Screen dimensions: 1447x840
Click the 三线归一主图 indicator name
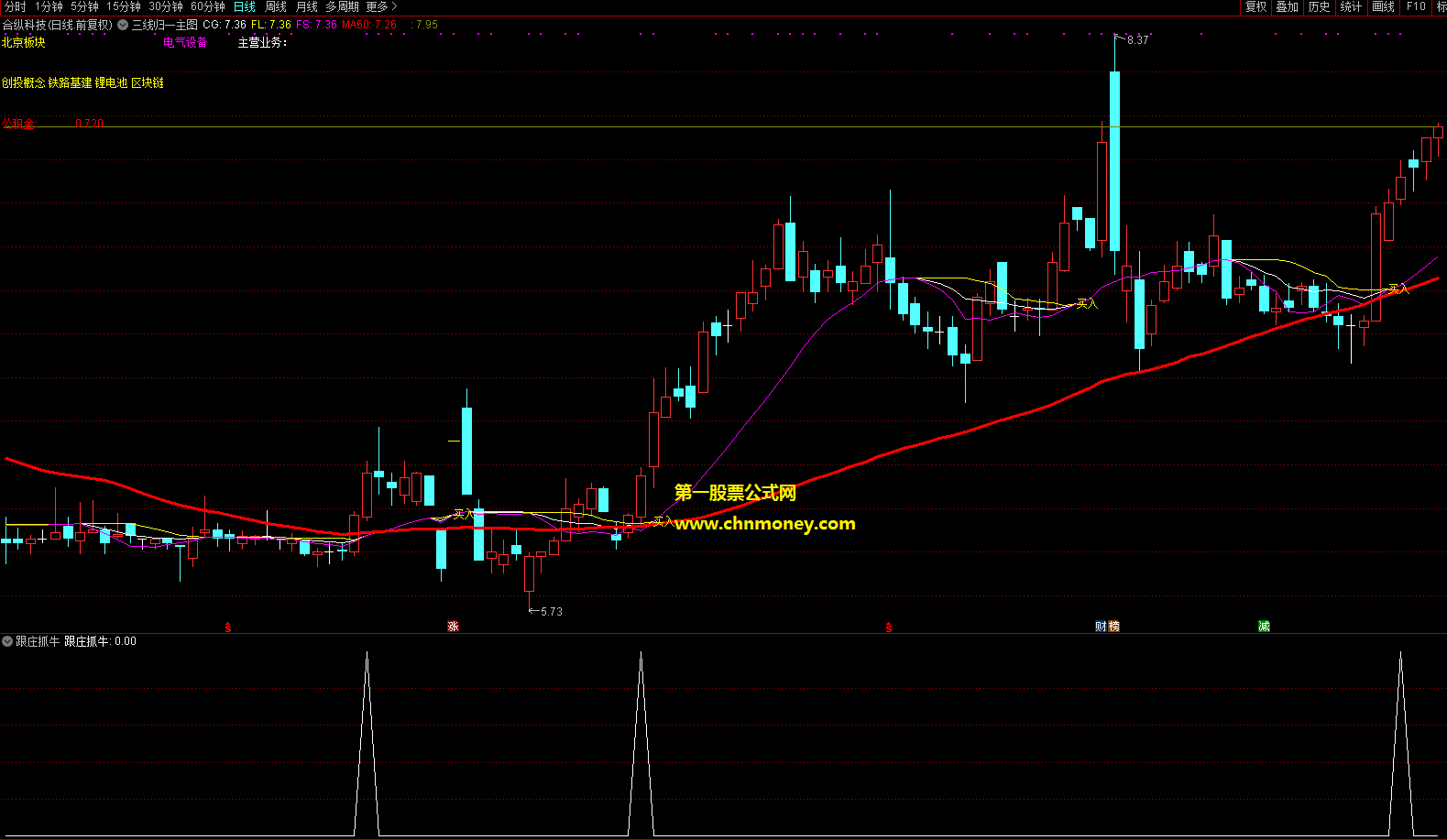coord(165,26)
